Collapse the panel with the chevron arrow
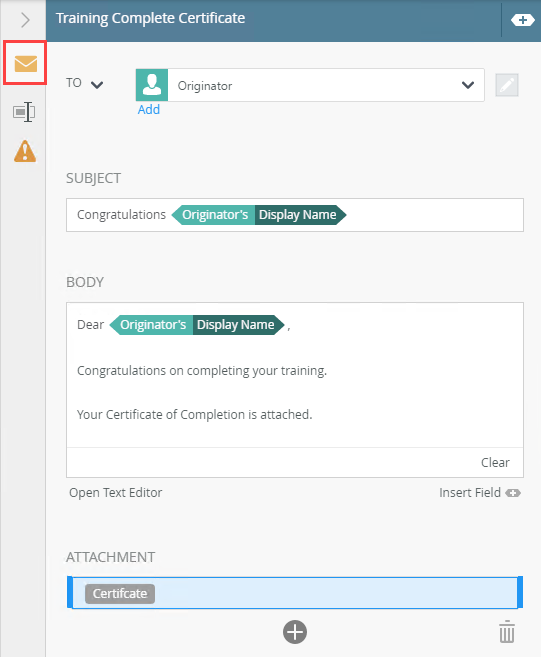541x657 pixels. (x=26, y=20)
